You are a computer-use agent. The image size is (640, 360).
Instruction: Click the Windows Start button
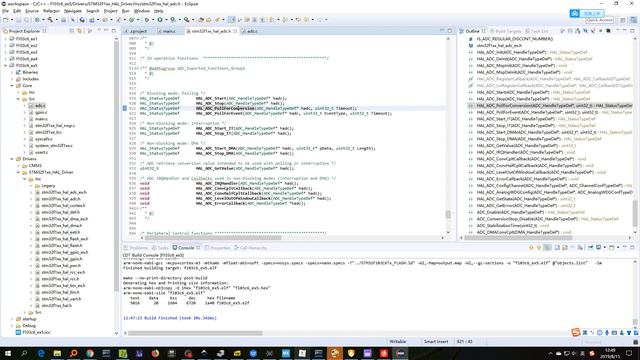click(8, 353)
